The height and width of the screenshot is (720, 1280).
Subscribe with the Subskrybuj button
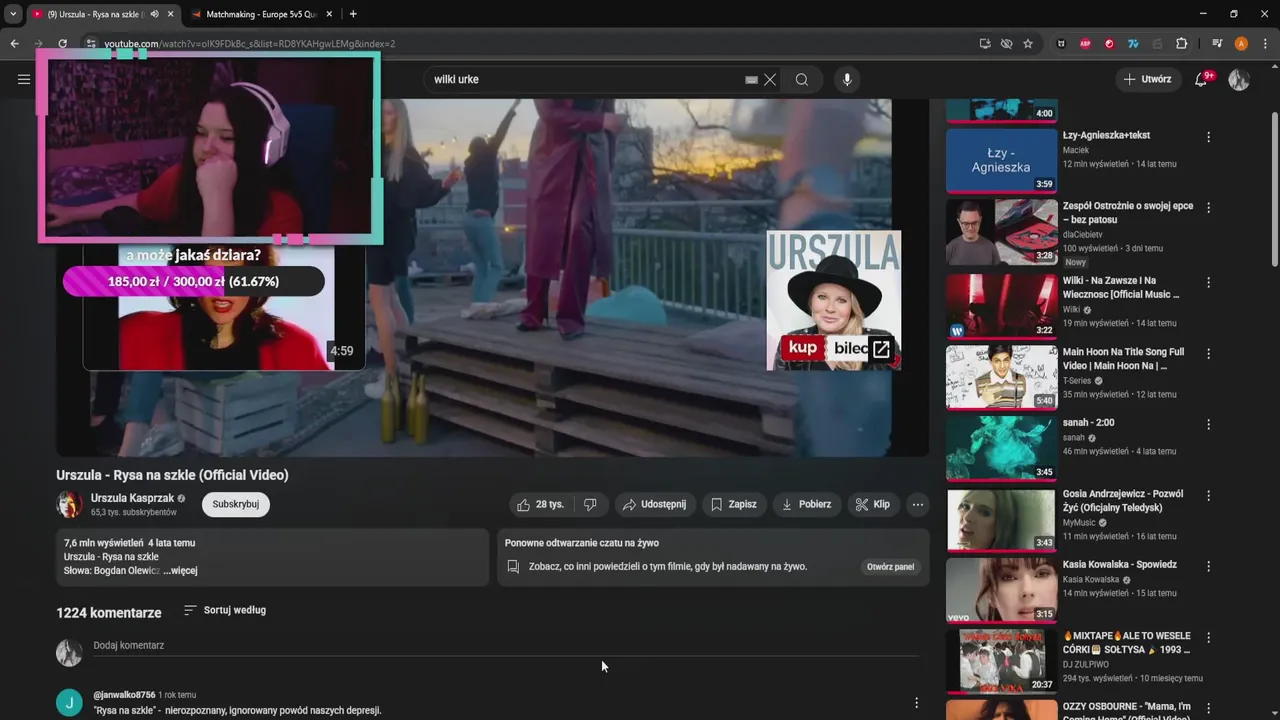pyautogui.click(x=236, y=504)
